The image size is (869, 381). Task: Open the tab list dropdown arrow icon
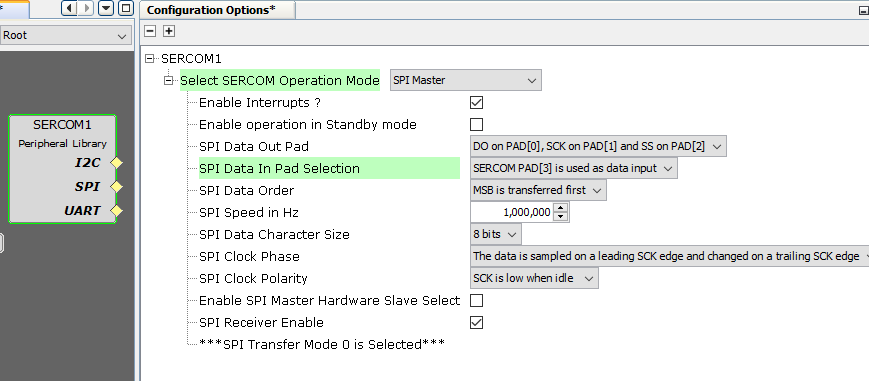click(x=106, y=8)
